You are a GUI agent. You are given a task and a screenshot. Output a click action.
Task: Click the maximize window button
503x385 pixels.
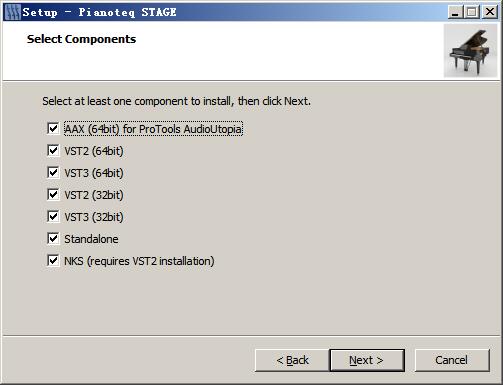[x=471, y=12]
